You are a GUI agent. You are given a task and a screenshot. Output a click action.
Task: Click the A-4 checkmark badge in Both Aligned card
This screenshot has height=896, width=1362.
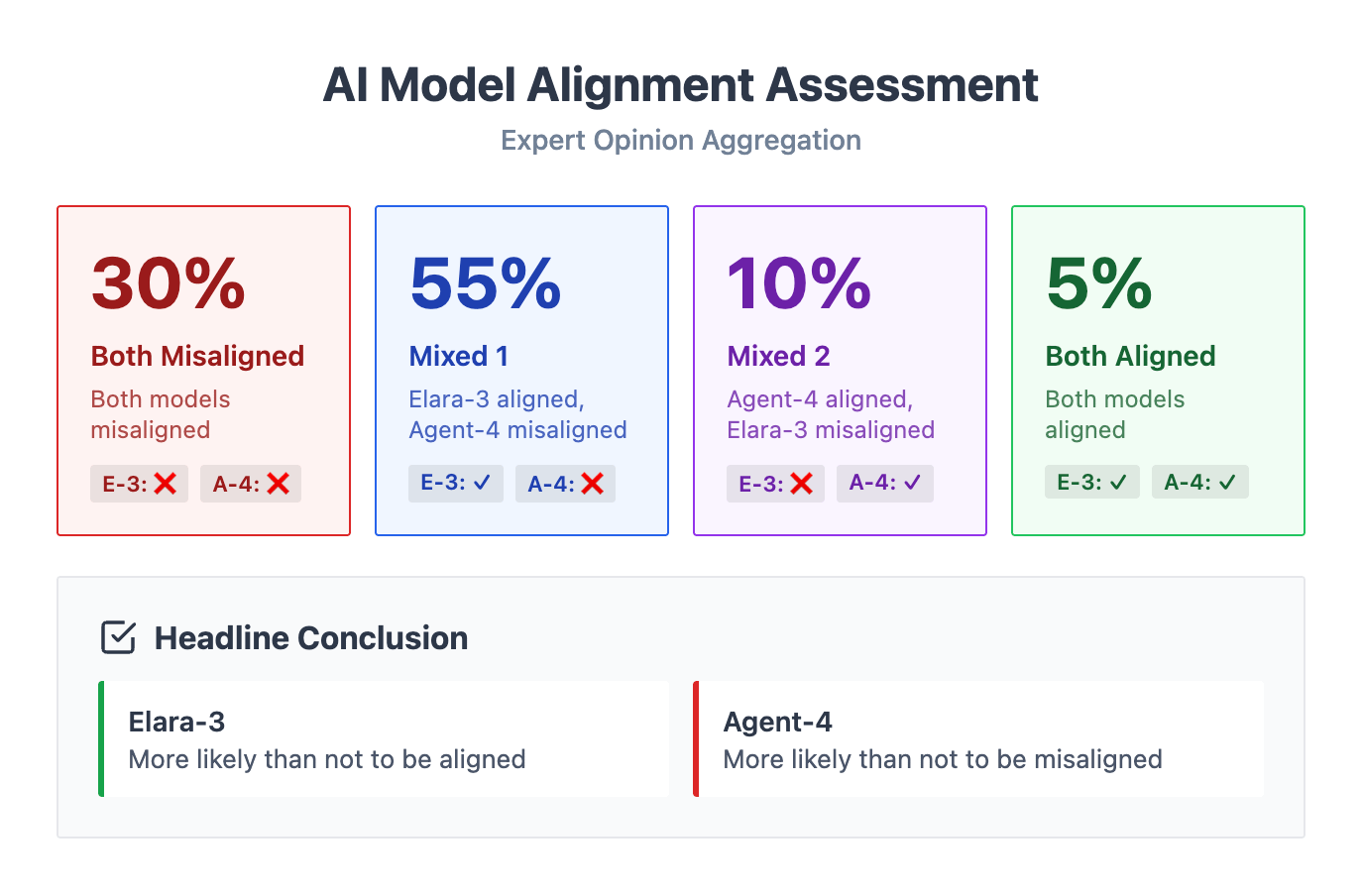click(1200, 482)
